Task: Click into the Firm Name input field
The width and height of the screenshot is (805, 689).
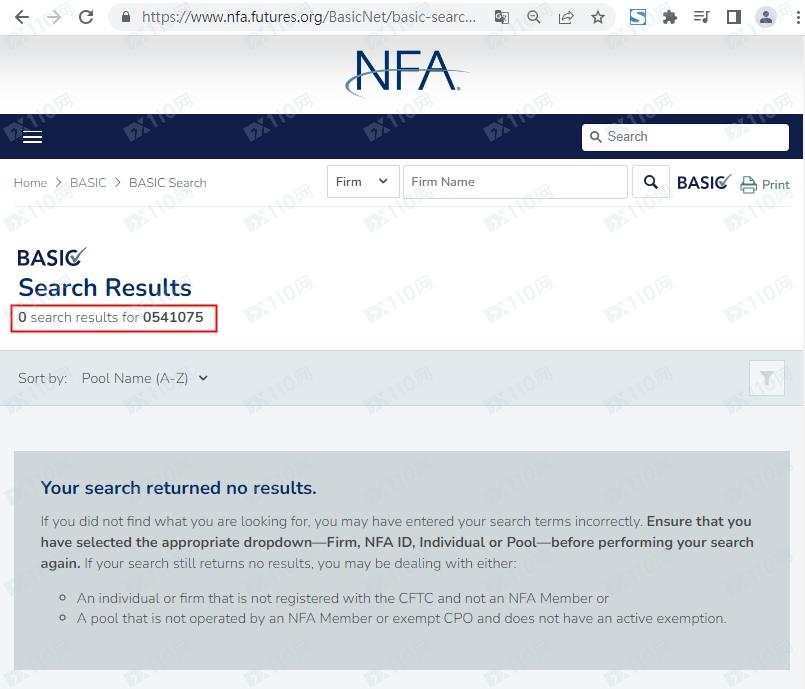Action: point(515,182)
